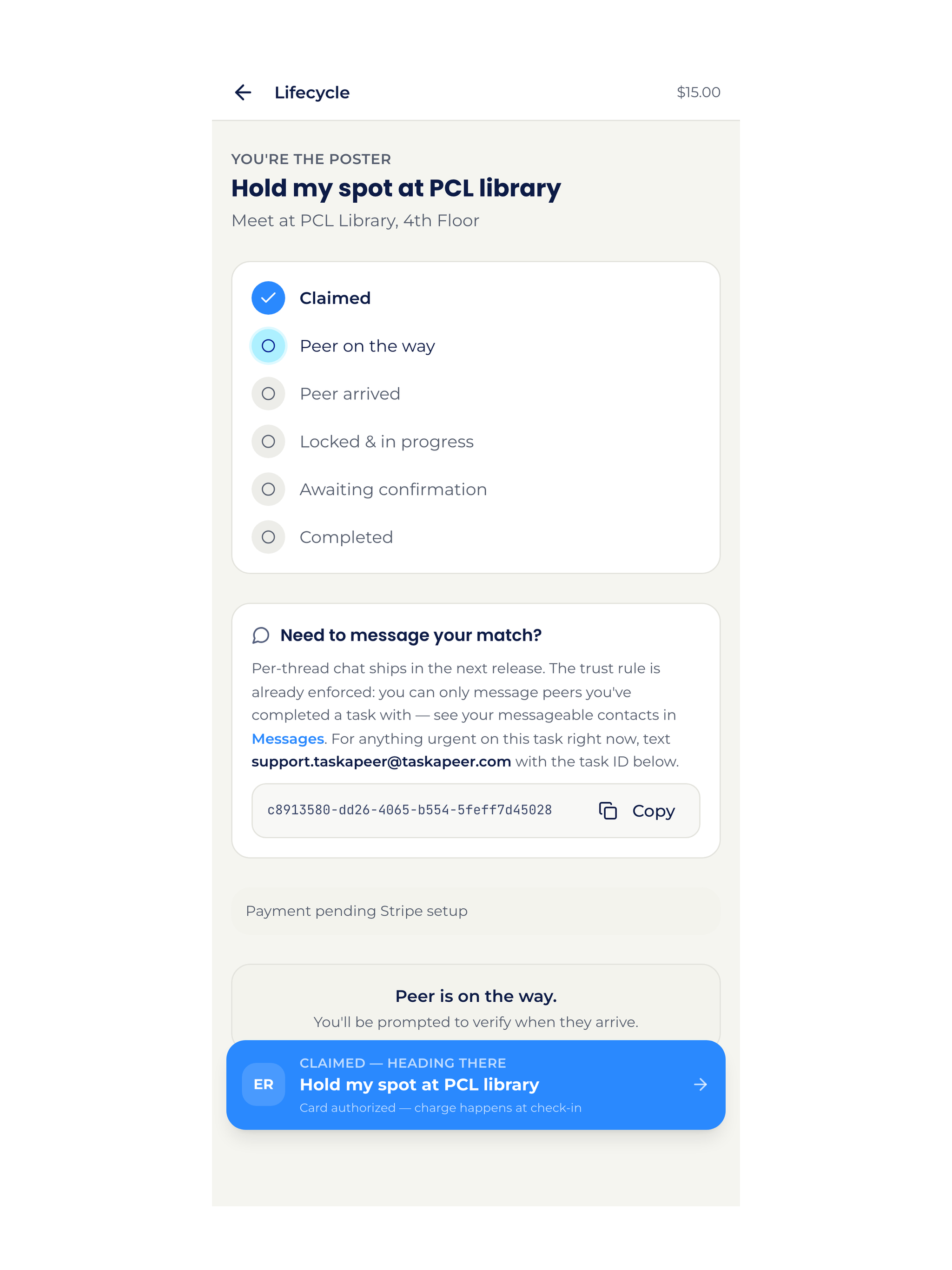952x1270 pixels.
Task: Select the Awaiting confirmation circle
Action: coord(268,489)
